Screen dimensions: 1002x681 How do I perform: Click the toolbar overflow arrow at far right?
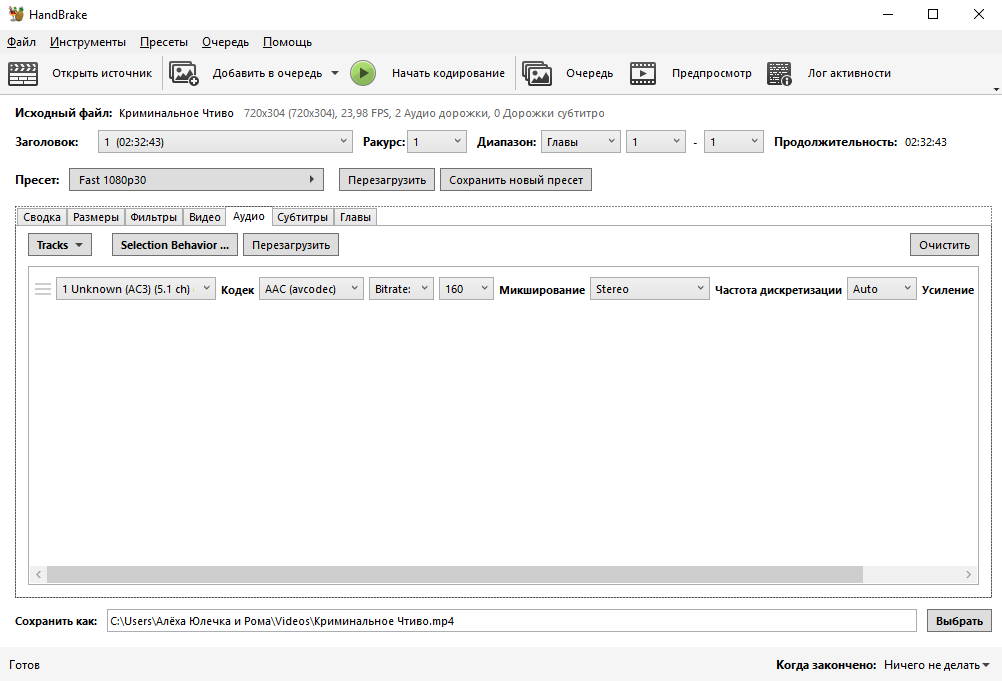point(996,89)
